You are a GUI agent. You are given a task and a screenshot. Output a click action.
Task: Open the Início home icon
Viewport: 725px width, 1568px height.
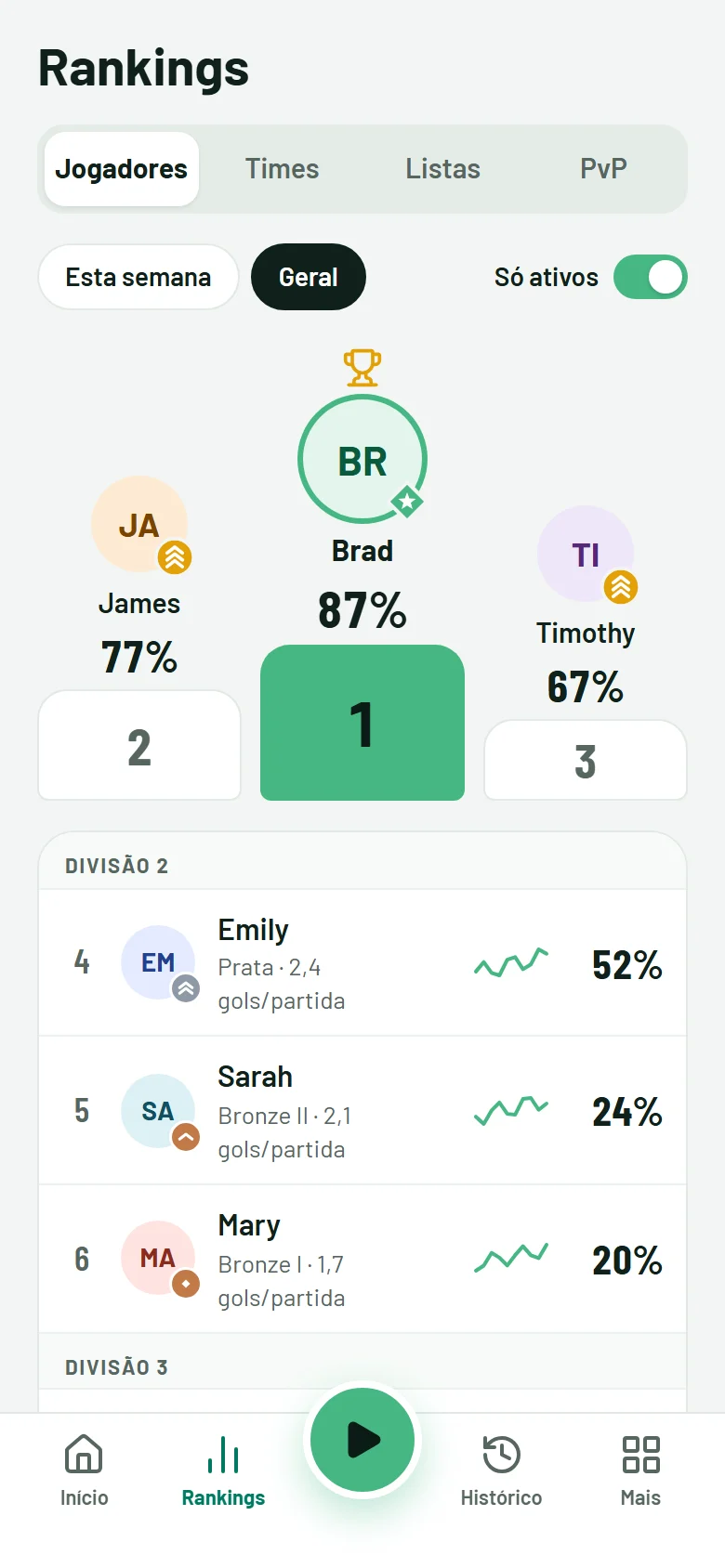click(x=84, y=1454)
